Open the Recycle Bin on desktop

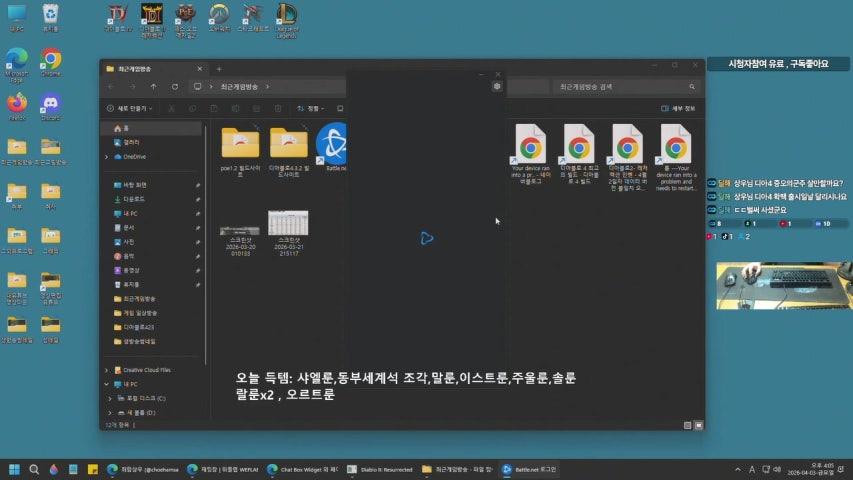(x=51, y=17)
